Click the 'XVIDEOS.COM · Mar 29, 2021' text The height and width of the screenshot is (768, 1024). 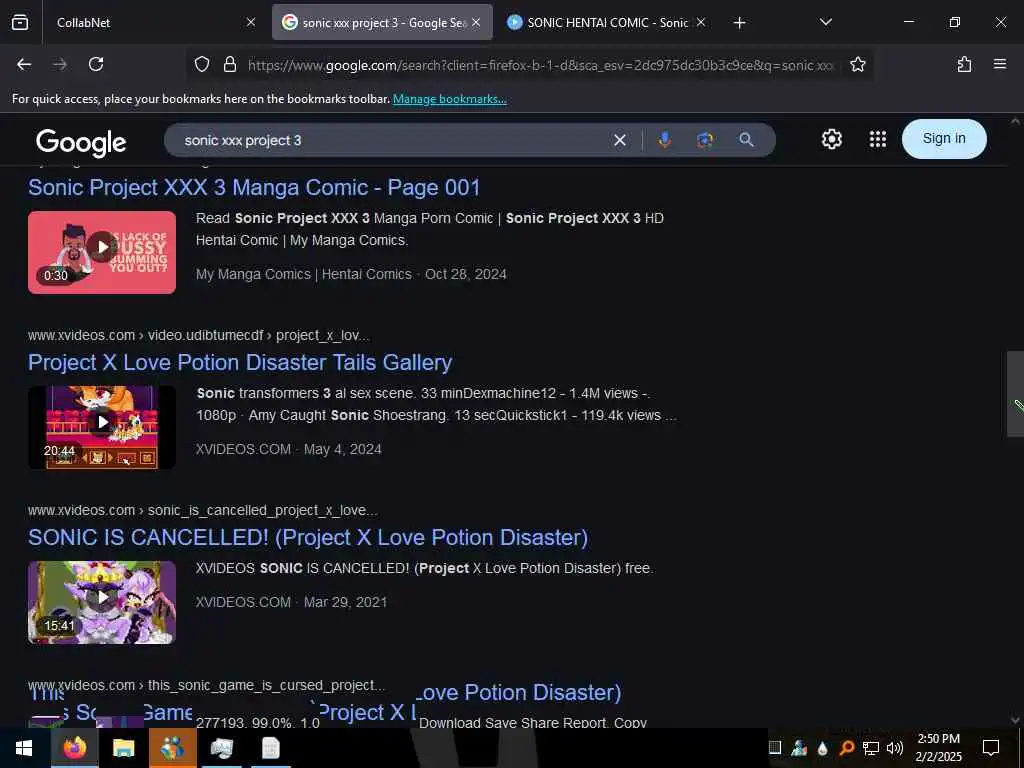[x=291, y=602]
